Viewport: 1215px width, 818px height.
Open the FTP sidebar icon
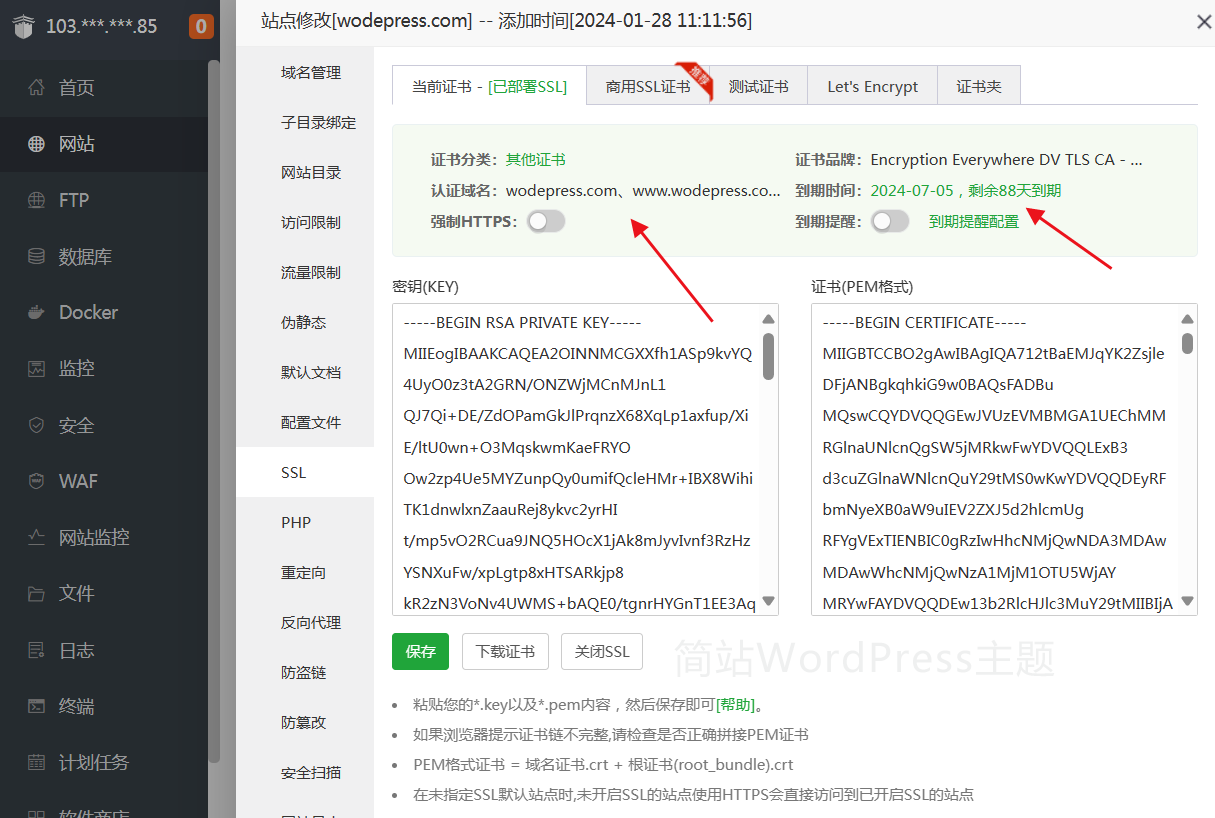point(37,200)
